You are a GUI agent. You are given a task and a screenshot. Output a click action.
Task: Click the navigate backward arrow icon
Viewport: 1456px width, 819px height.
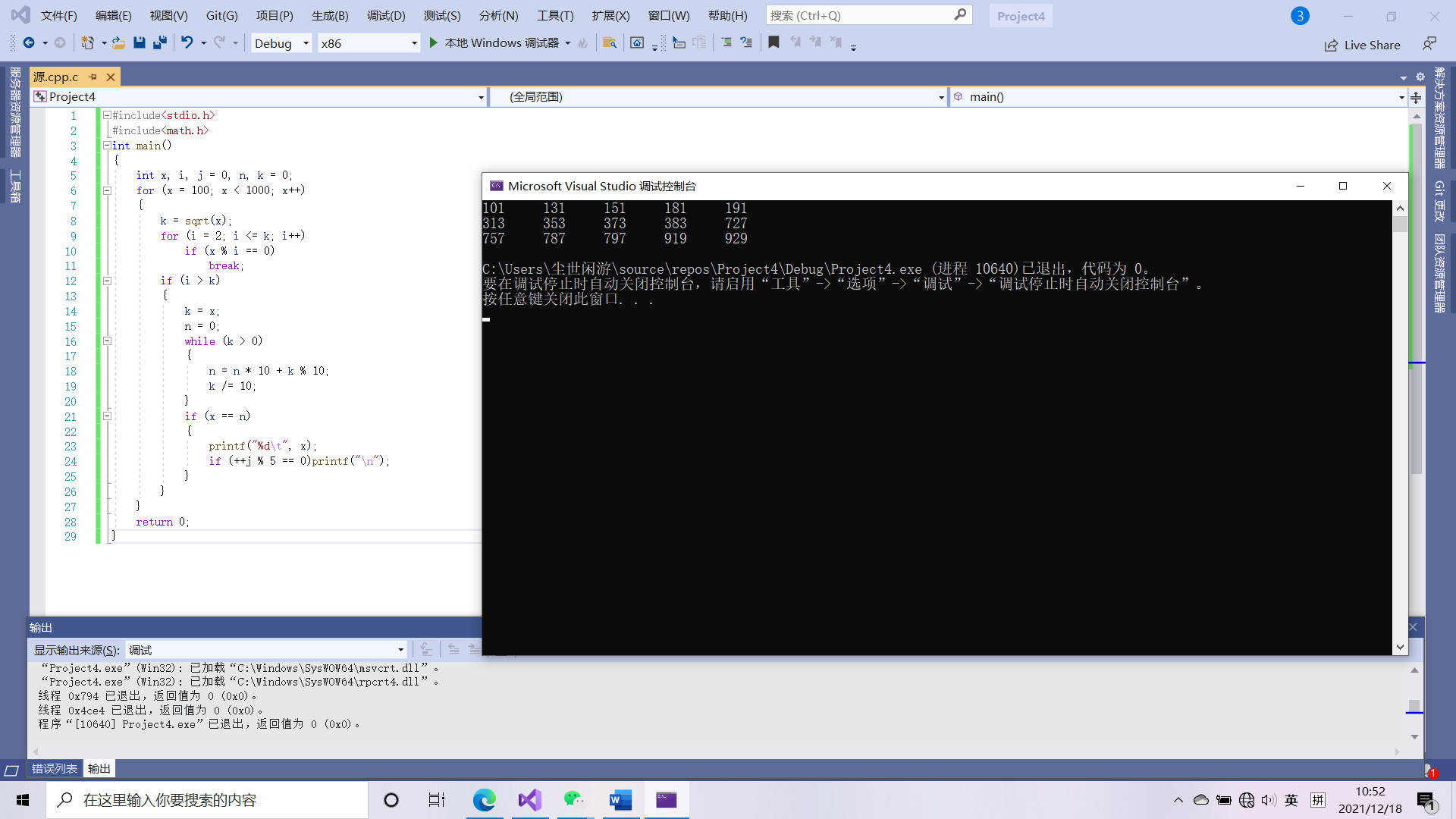tap(29, 43)
